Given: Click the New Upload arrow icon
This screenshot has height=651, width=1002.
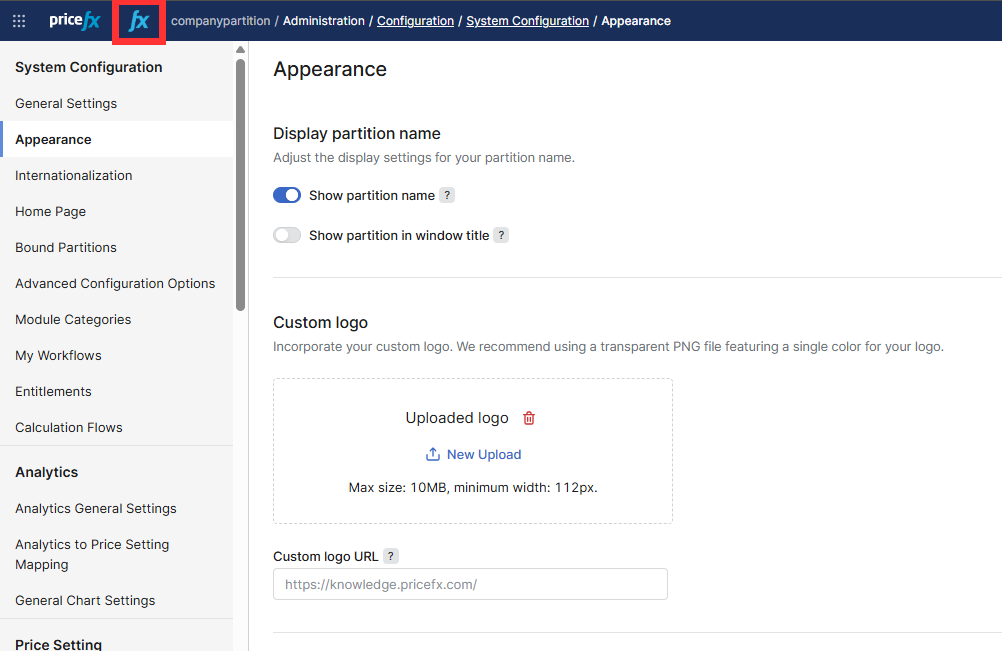Looking at the screenshot, I should (433, 455).
